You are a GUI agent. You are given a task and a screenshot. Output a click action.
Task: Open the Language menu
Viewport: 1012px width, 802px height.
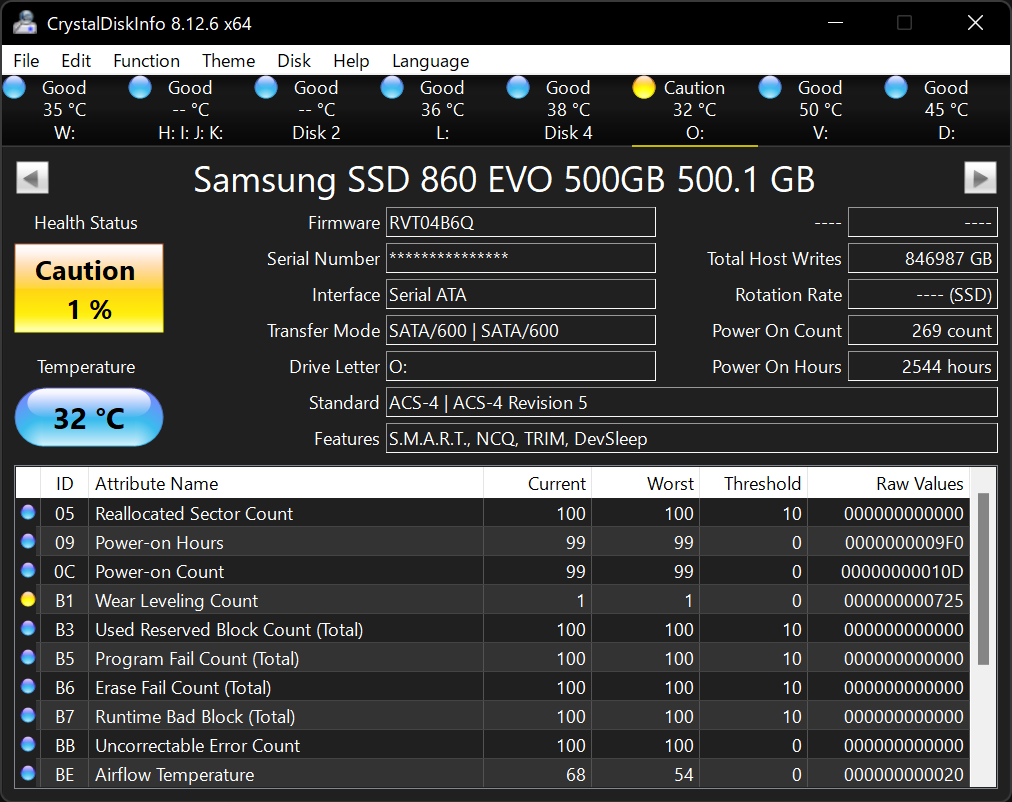click(x=430, y=60)
